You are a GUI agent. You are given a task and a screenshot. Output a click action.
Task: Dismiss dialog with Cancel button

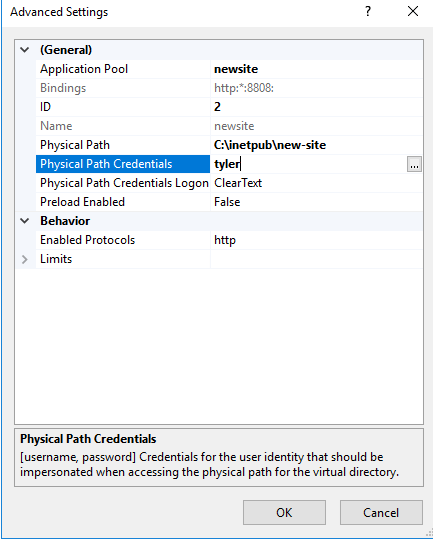[381, 513]
